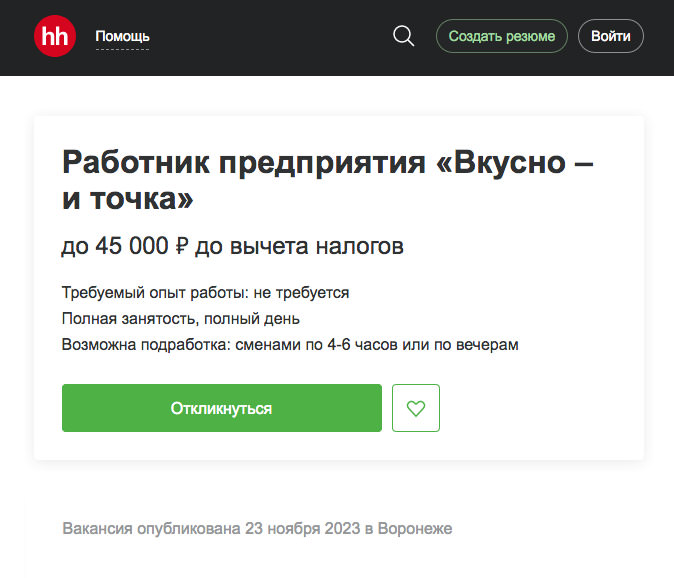Click the Создать резюме button
Image resolution: width=674 pixels, height=578 pixels.
pyautogui.click(x=502, y=36)
